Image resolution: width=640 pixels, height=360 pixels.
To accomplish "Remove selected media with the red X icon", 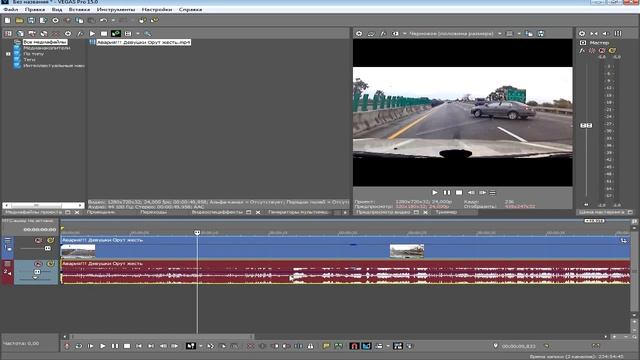I will click(x=56, y=33).
